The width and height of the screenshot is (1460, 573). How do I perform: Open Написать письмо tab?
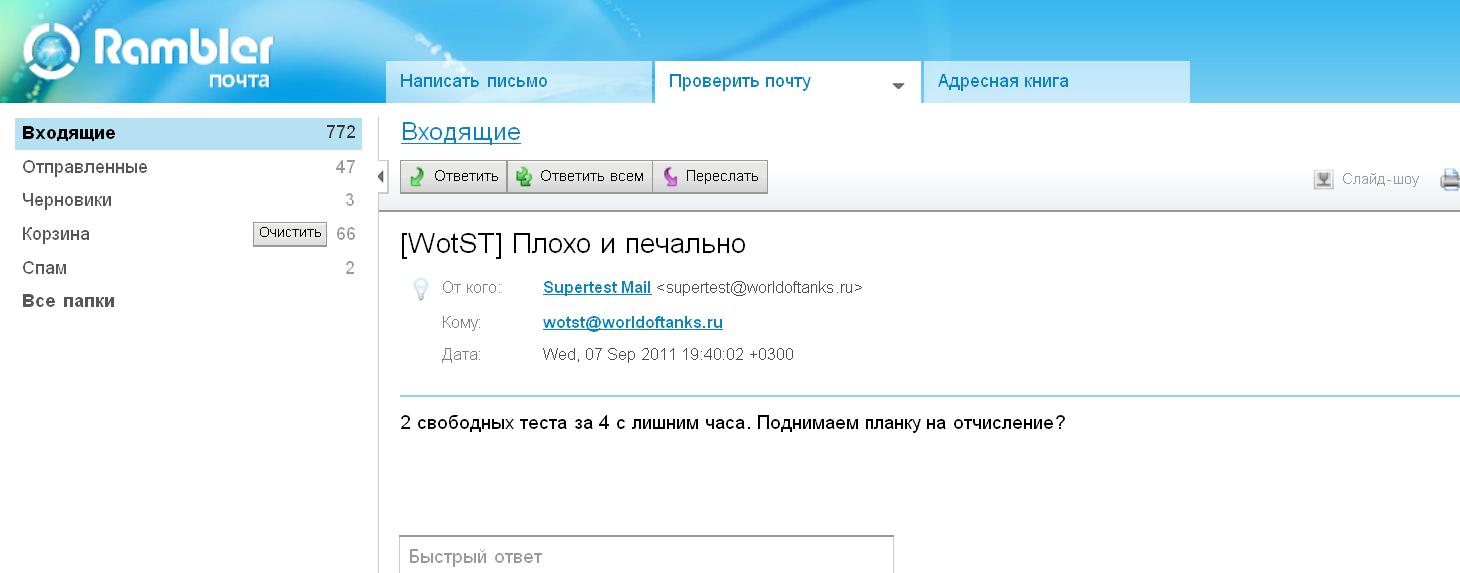tap(519, 82)
